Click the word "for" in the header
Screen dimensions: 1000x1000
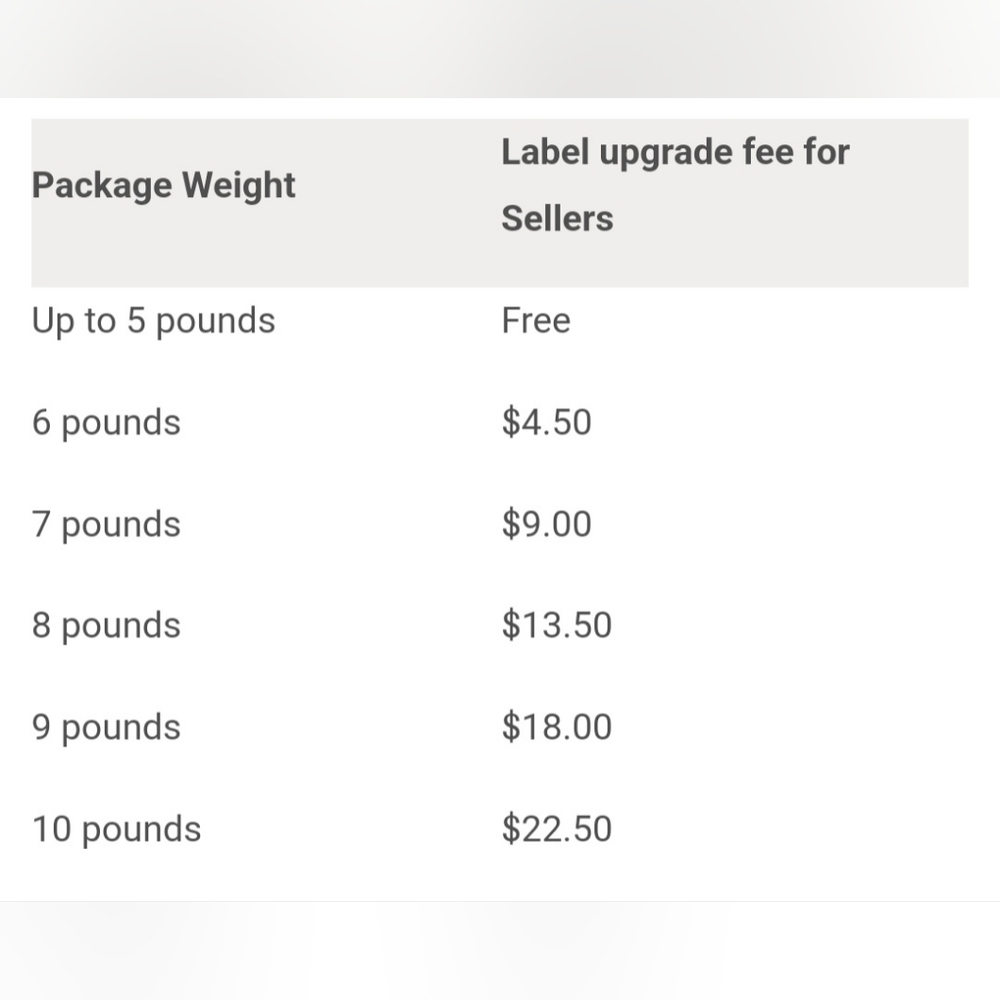coord(827,152)
